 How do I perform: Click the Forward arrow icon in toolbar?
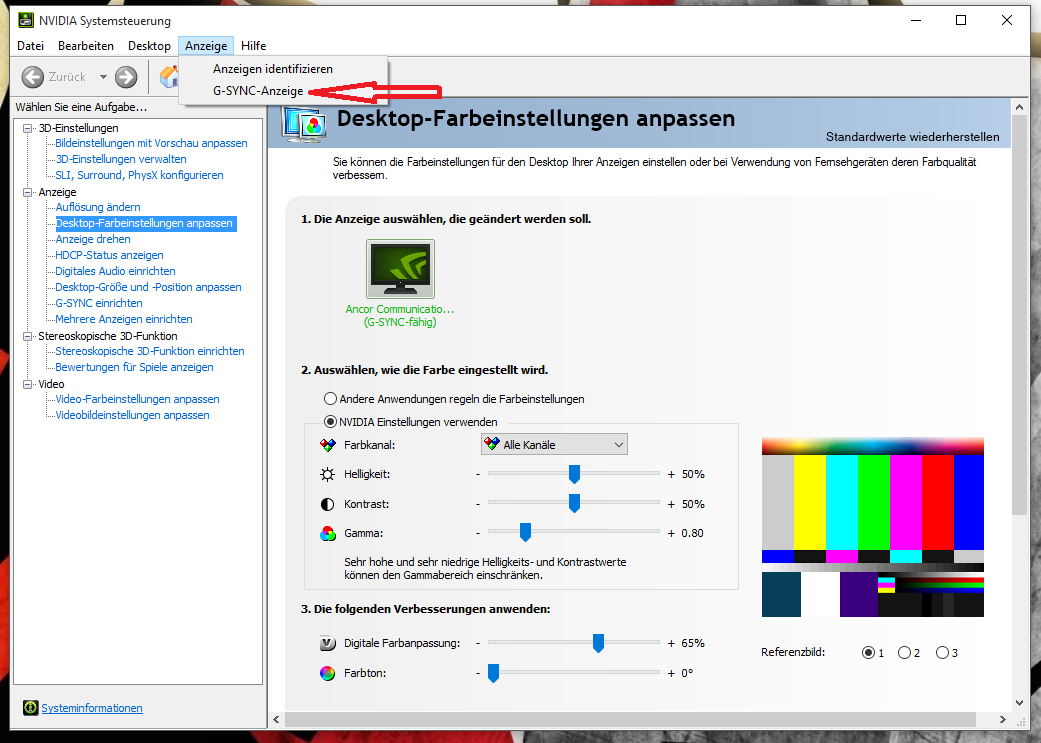tap(126, 77)
